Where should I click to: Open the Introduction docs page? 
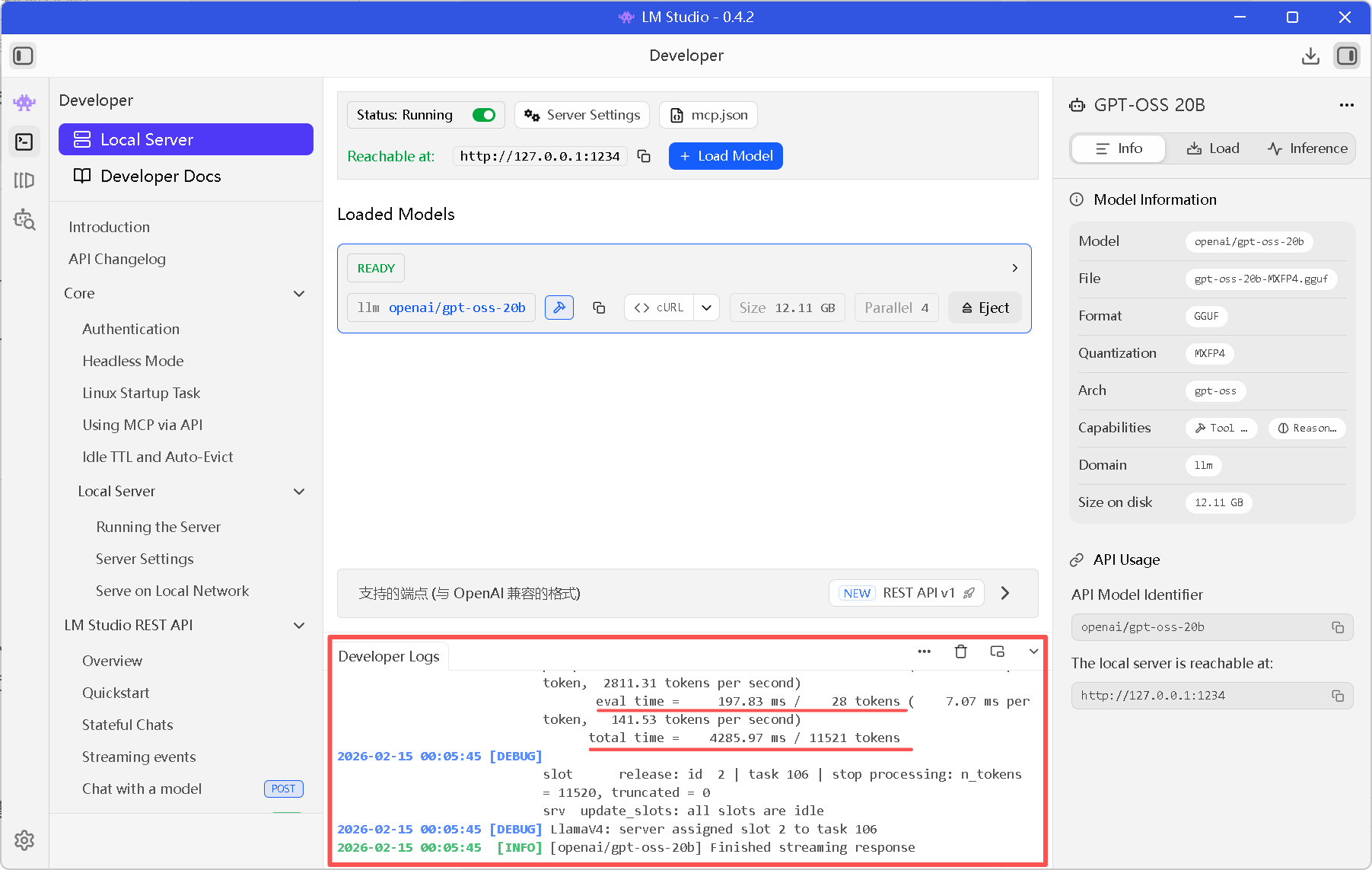point(109,227)
